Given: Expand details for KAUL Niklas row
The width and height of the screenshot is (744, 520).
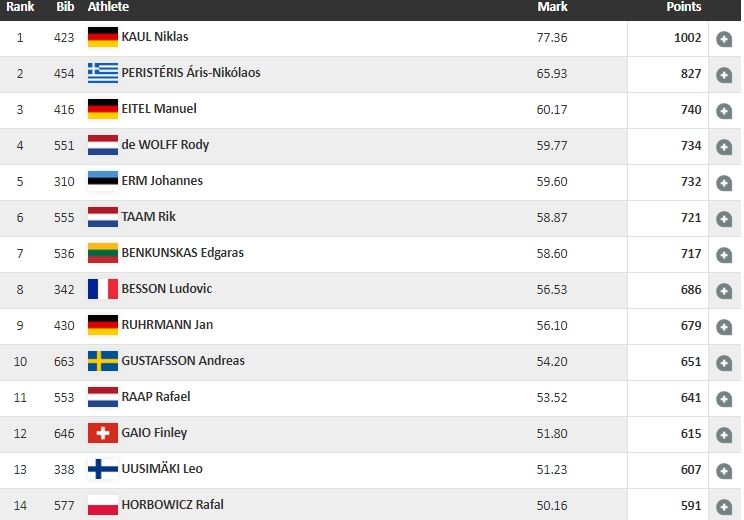Looking at the screenshot, I should click(724, 39).
